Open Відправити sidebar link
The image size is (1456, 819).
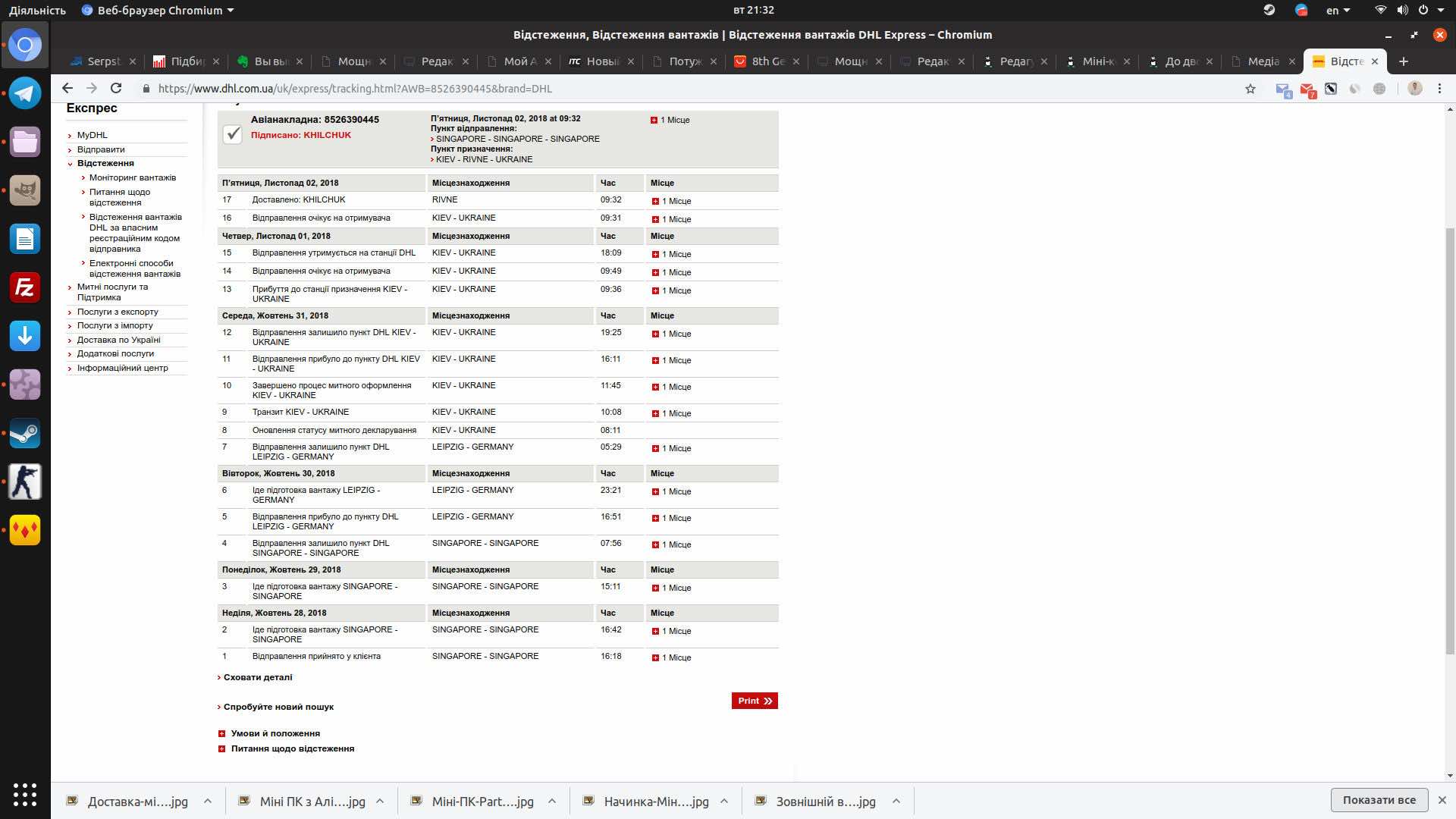pyautogui.click(x=101, y=149)
